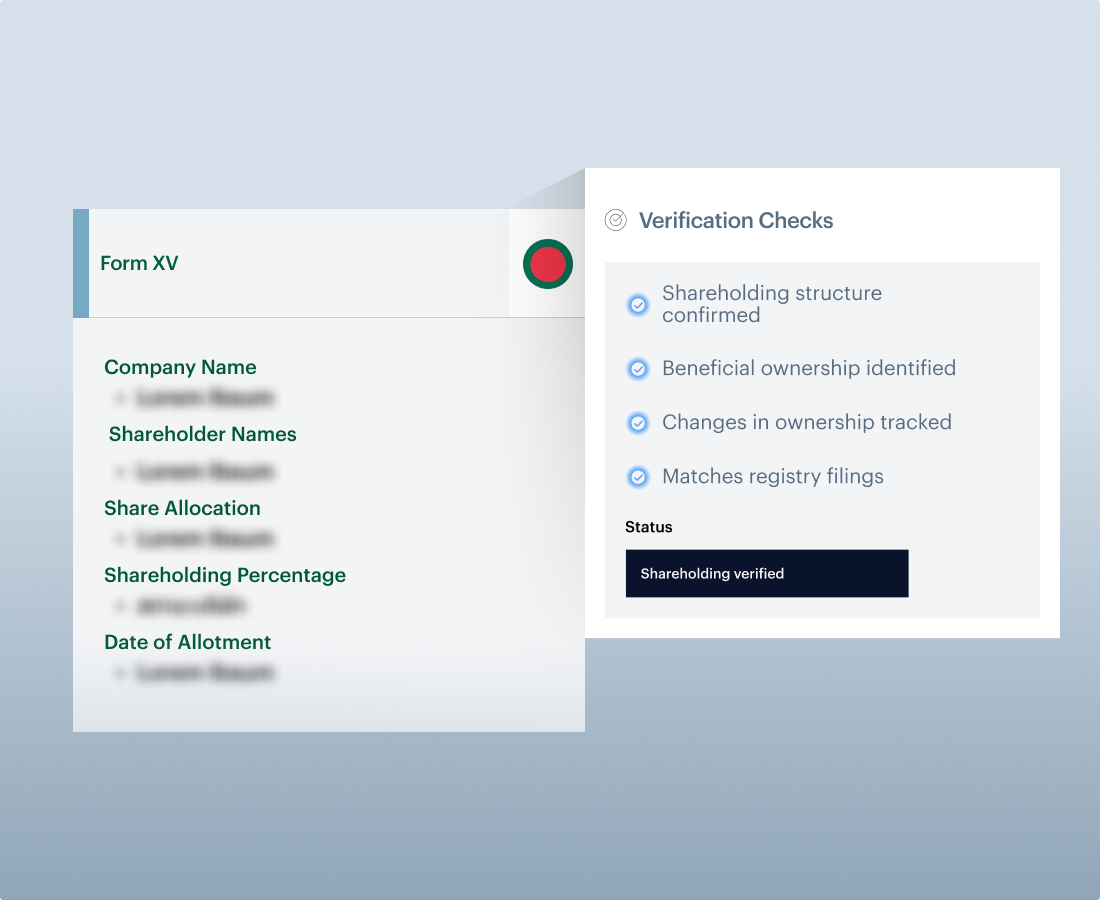Open the Verification Checks heading

pyautogui.click(x=736, y=221)
